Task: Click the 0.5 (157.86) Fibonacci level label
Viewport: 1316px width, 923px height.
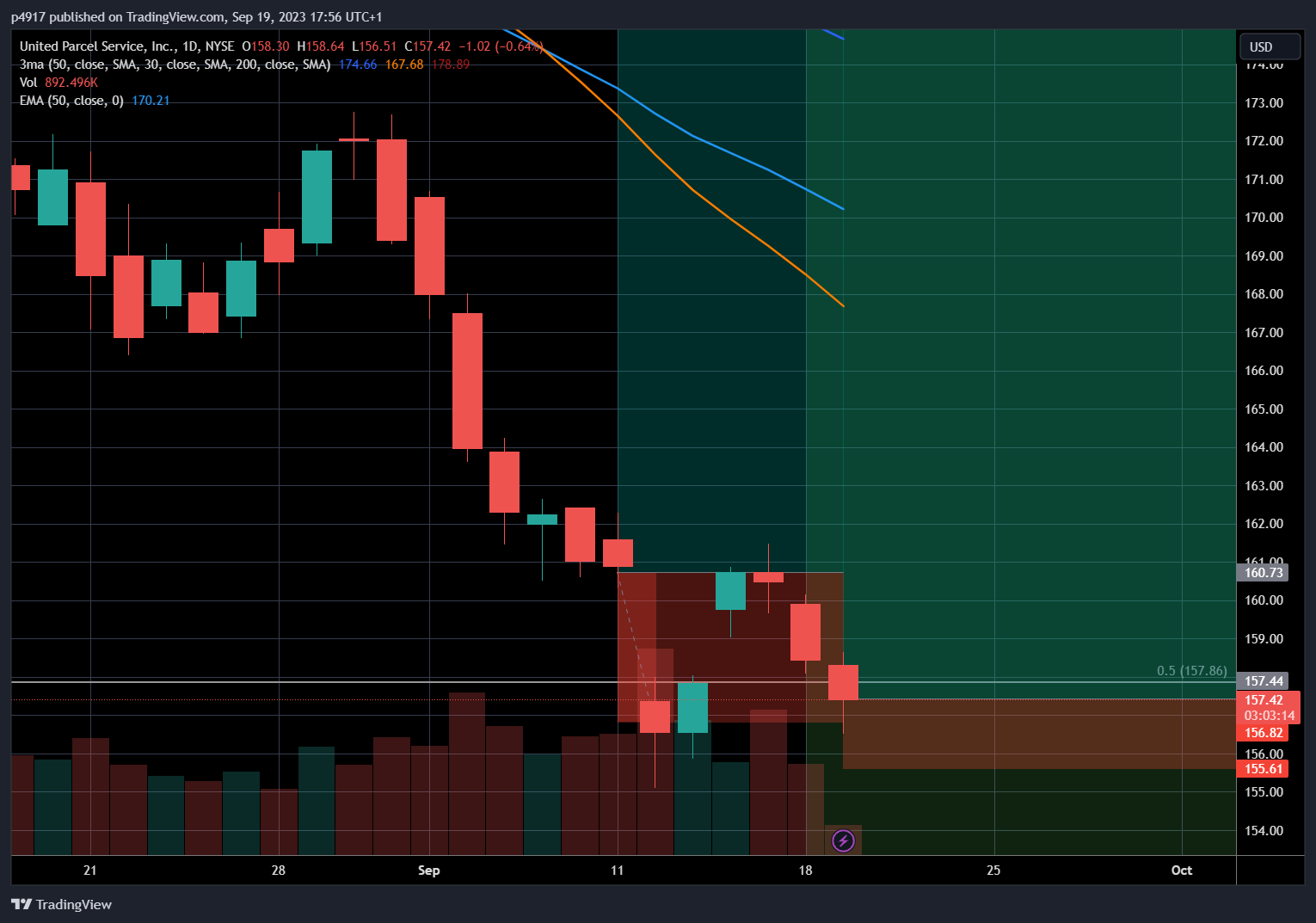Action: click(1191, 671)
